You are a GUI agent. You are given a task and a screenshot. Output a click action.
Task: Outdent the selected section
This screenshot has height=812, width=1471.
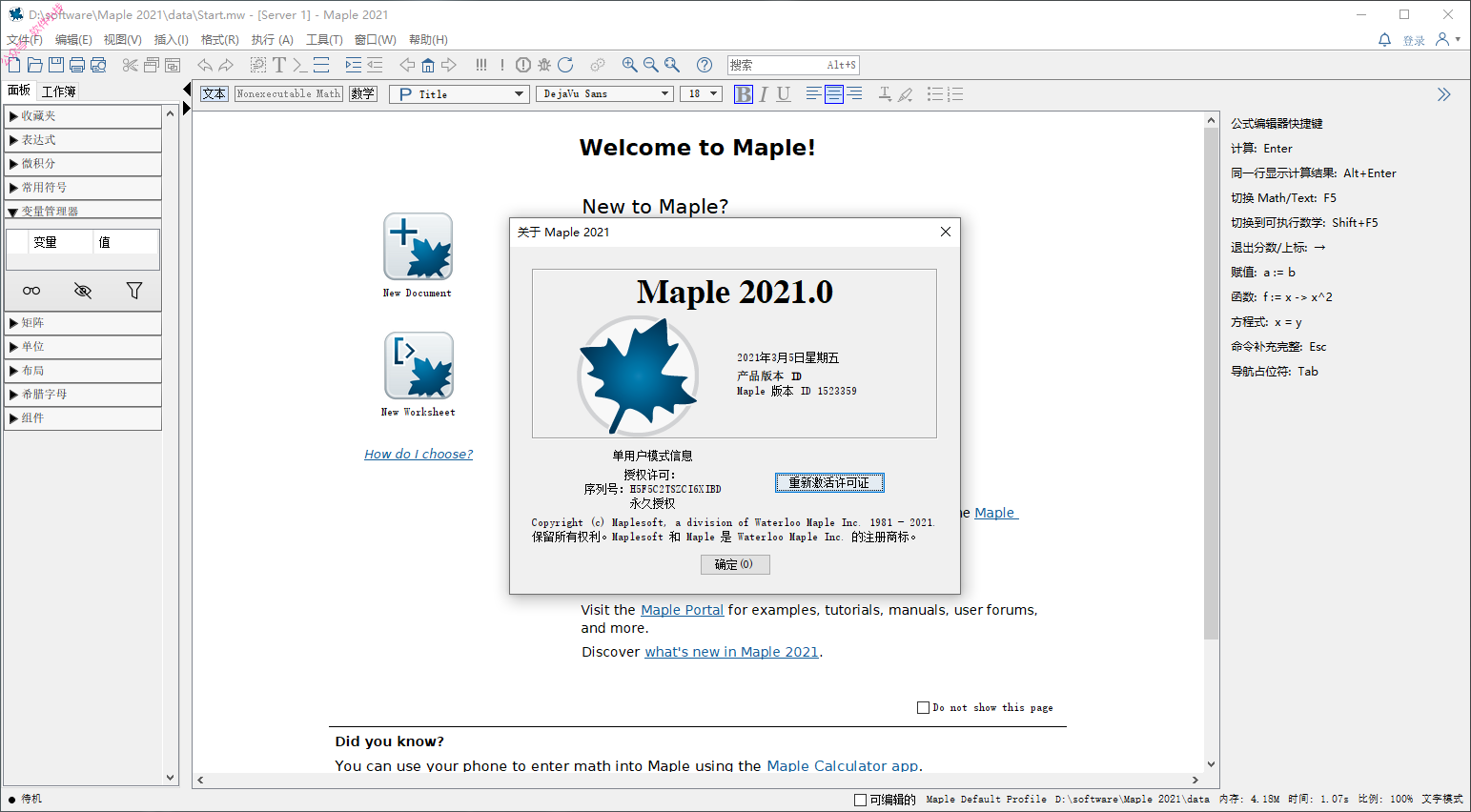pos(375,65)
